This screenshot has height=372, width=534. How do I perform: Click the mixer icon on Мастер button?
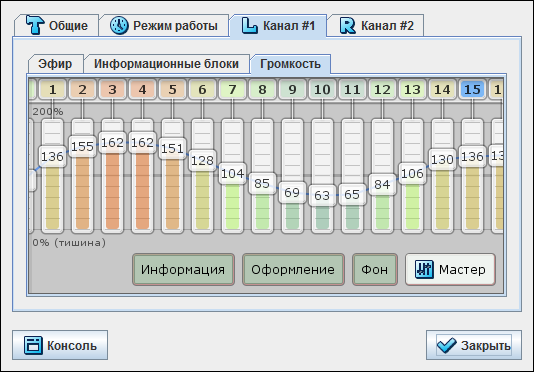(x=424, y=269)
